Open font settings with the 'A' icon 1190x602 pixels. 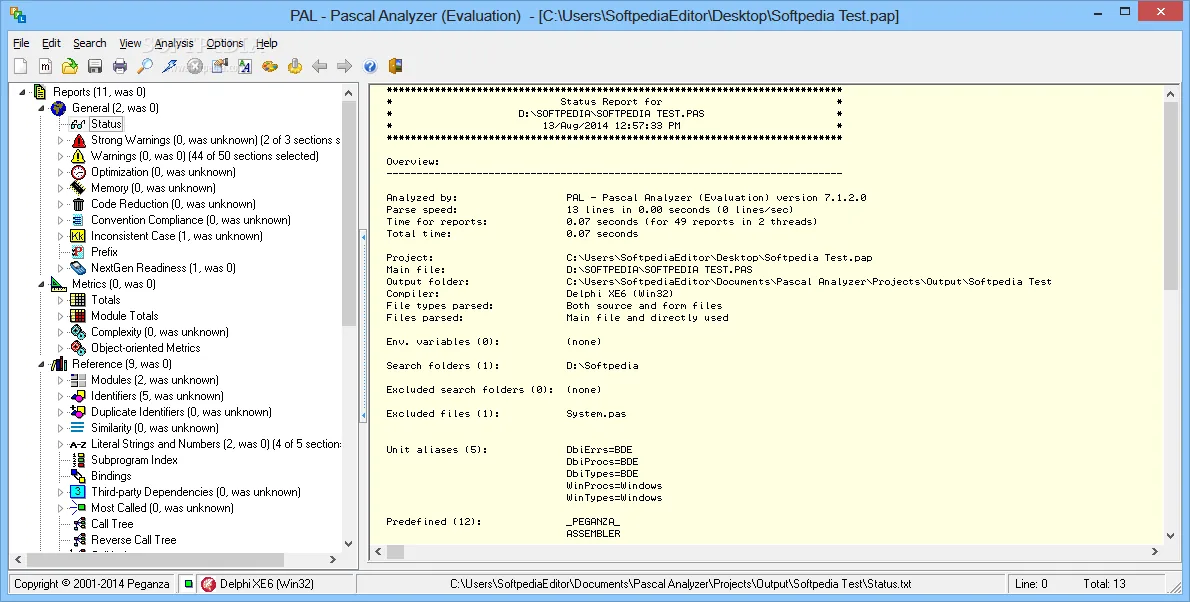(244, 67)
